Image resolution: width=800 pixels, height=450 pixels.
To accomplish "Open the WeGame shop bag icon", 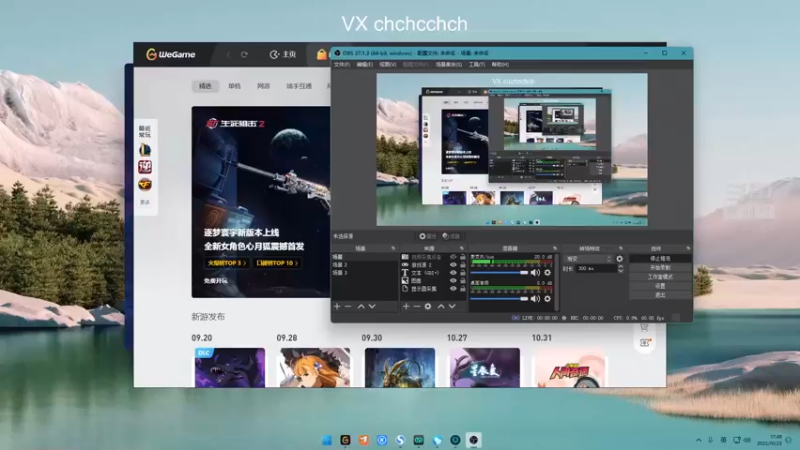I will (321, 54).
